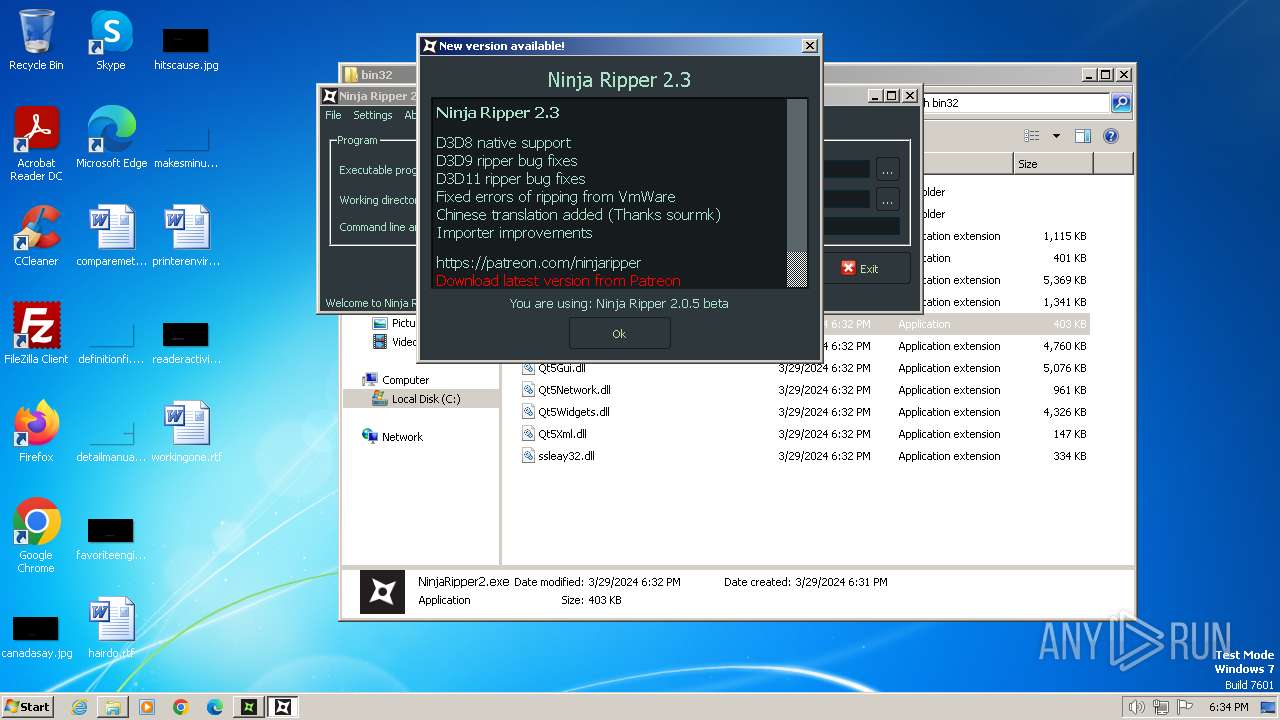Image resolution: width=1280 pixels, height=720 pixels.
Task: Open the Settings menu in Ninja Ripper
Action: (x=372, y=115)
